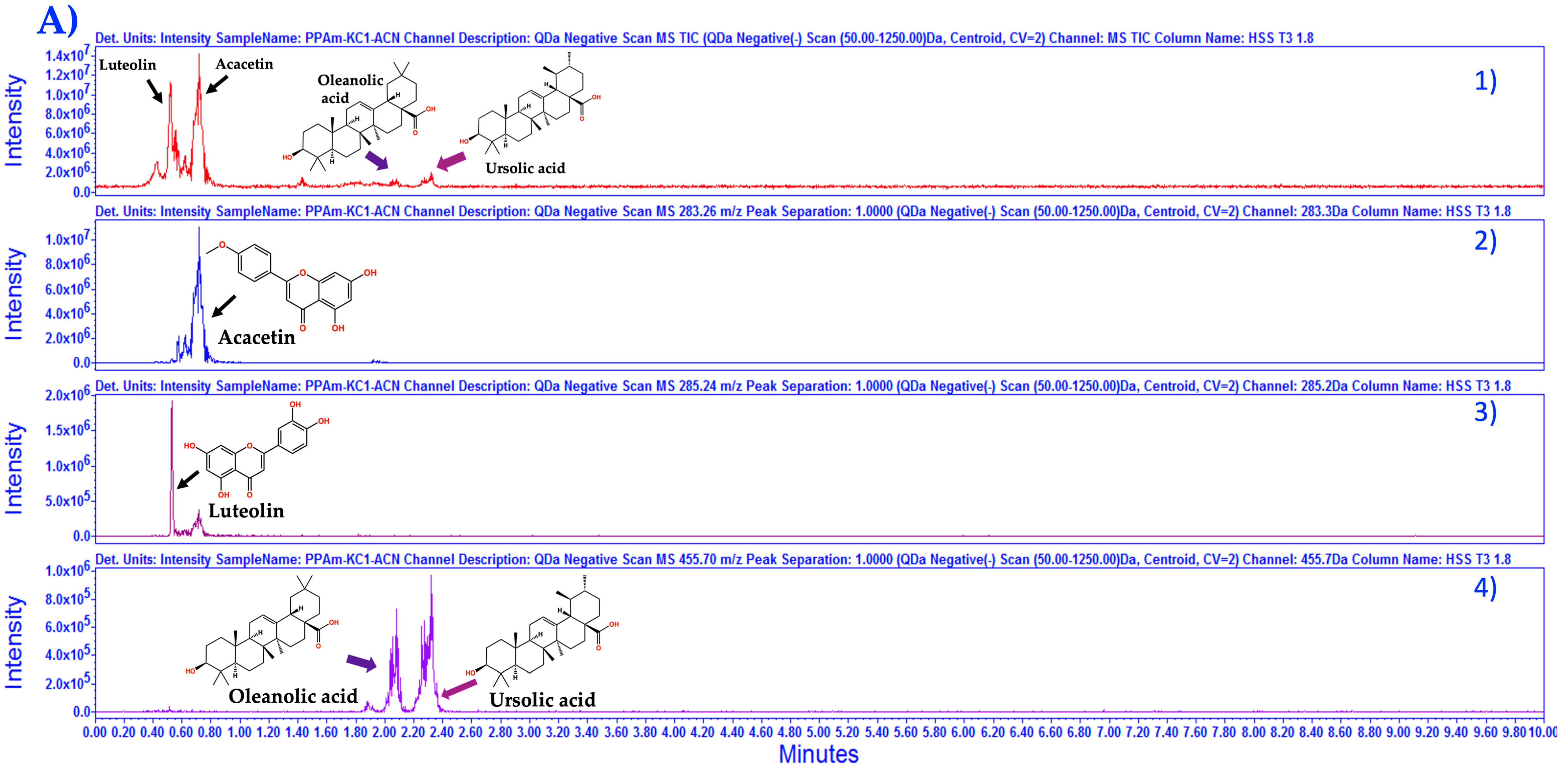The height and width of the screenshot is (772, 1568).
Task: Click the purple arrow near Oleanolic acid in panel 4
Action: tap(362, 663)
